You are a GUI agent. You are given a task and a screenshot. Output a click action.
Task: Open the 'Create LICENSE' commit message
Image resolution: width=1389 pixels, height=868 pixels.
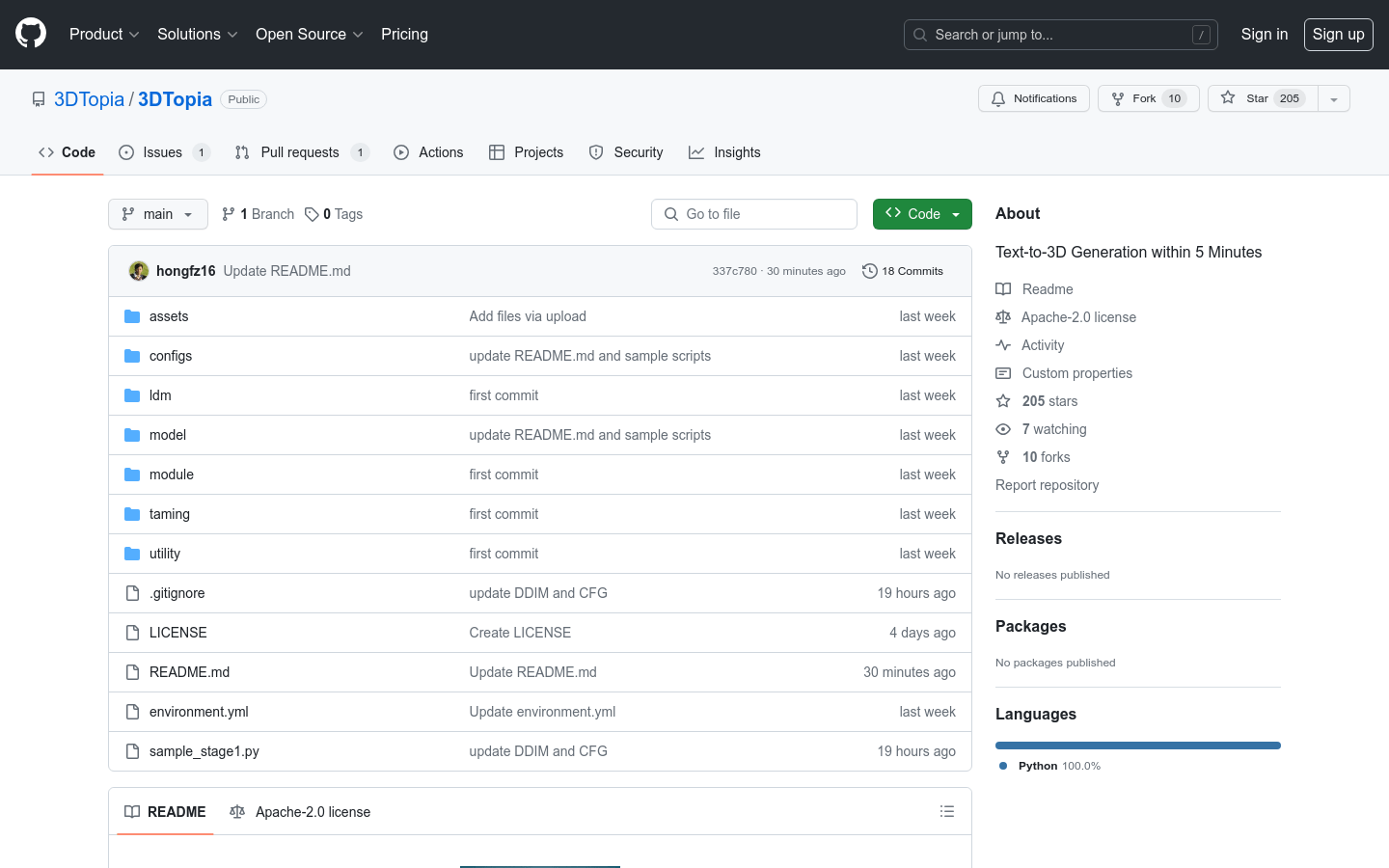520,633
